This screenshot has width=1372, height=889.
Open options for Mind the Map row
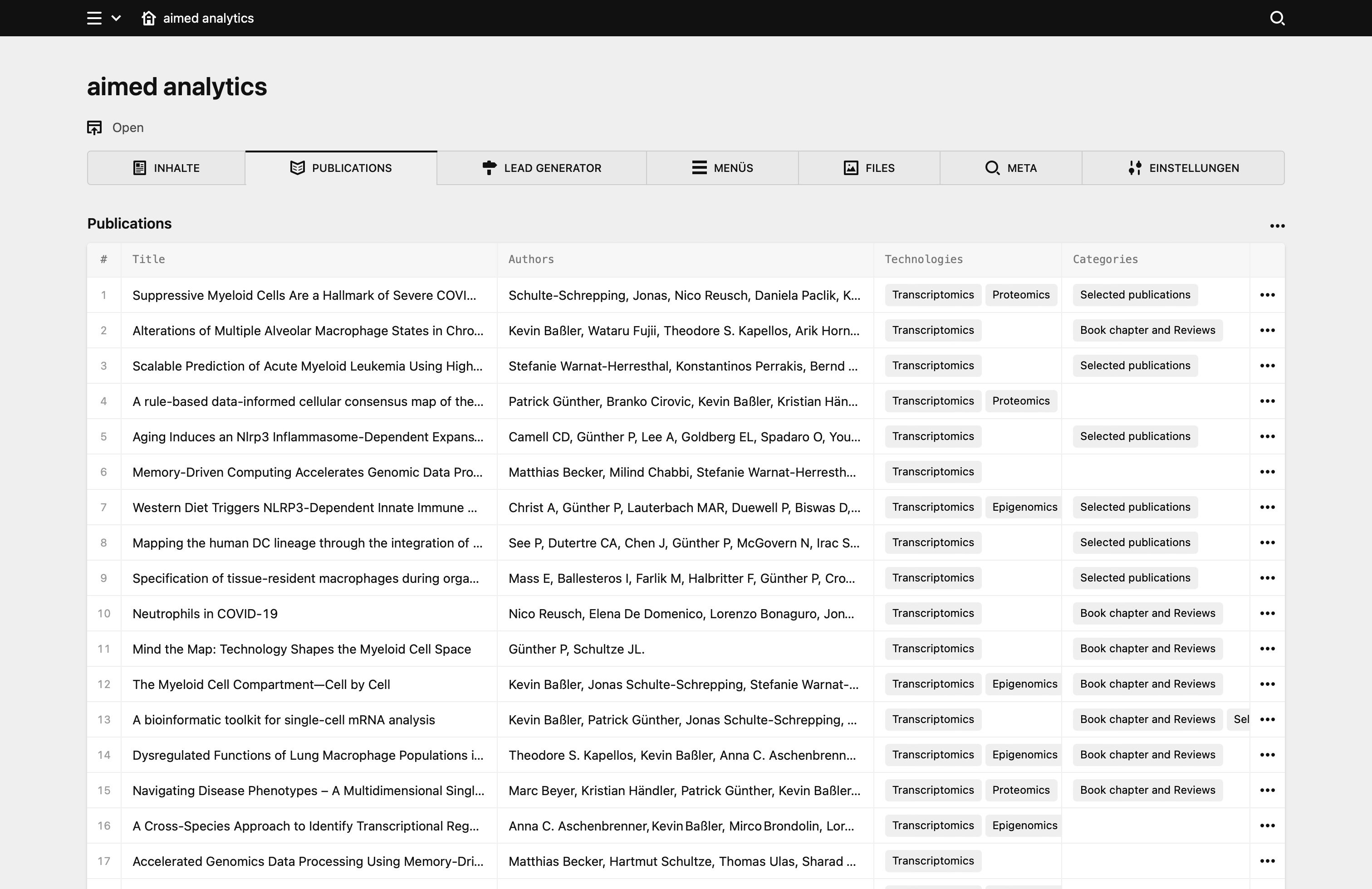1267,649
